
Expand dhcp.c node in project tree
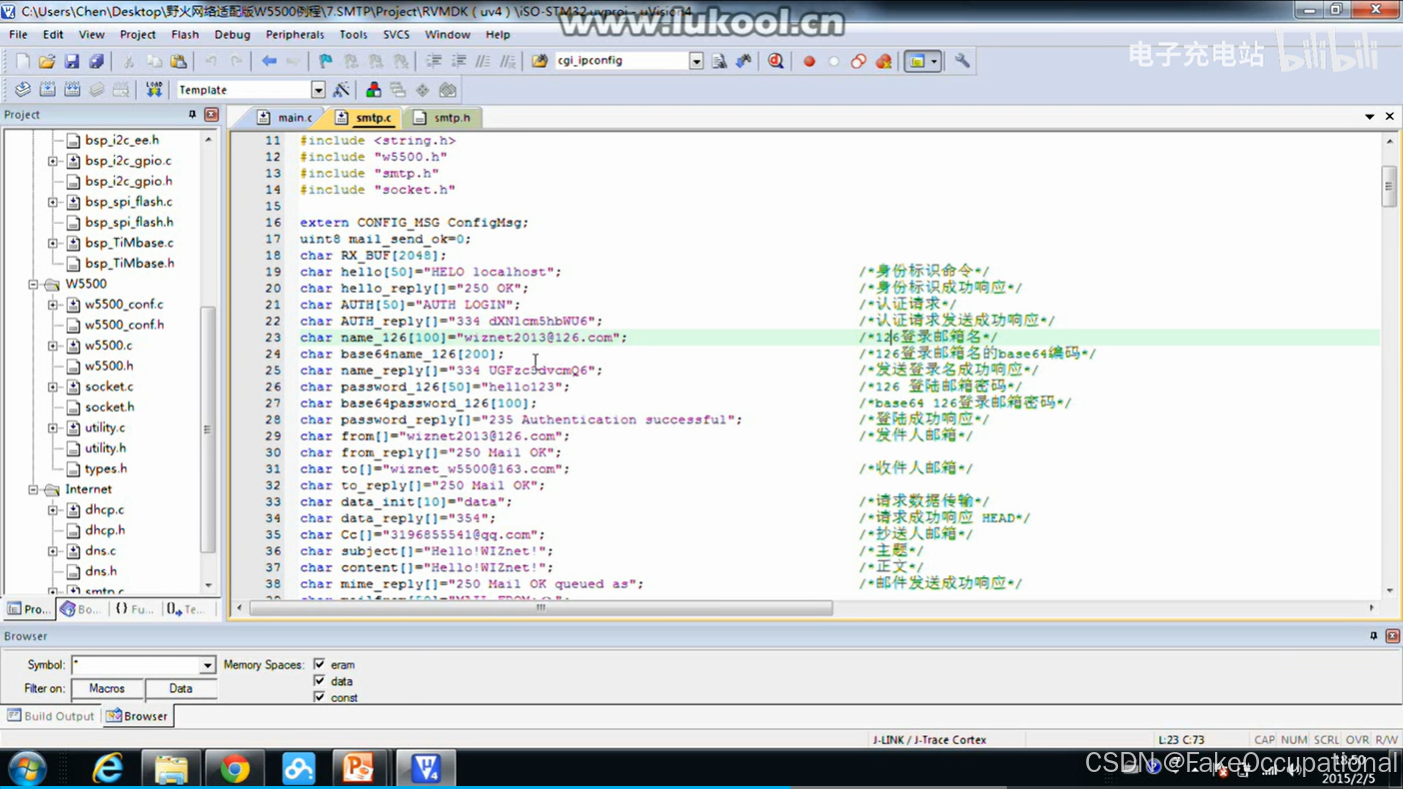(53, 510)
